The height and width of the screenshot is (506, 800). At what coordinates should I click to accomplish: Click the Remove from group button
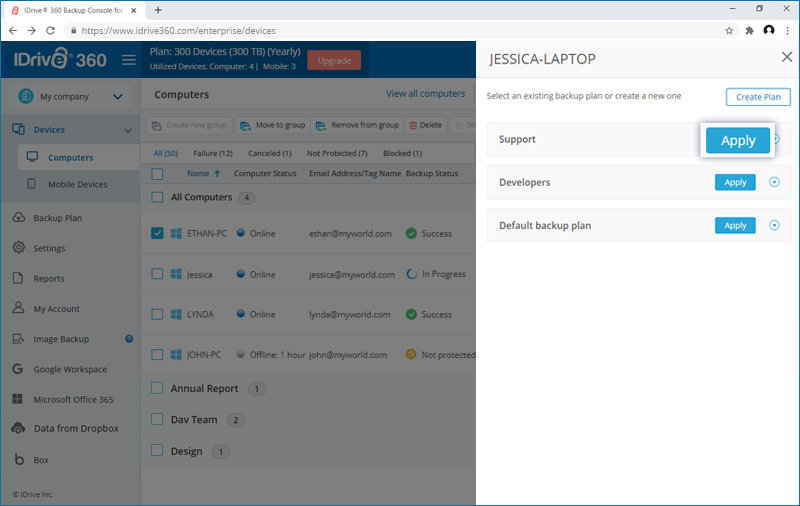(x=357, y=125)
